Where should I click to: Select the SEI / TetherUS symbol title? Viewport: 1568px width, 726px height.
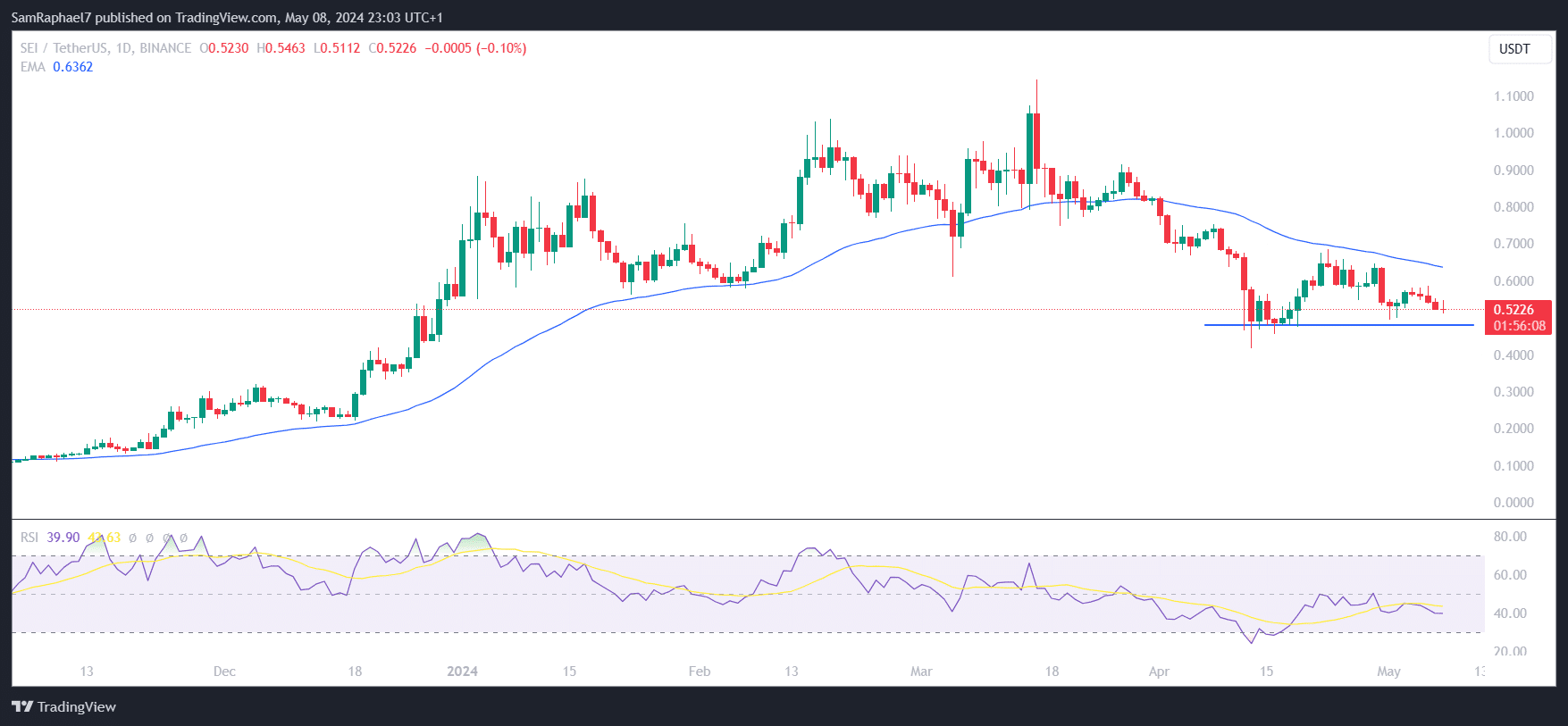point(62,48)
